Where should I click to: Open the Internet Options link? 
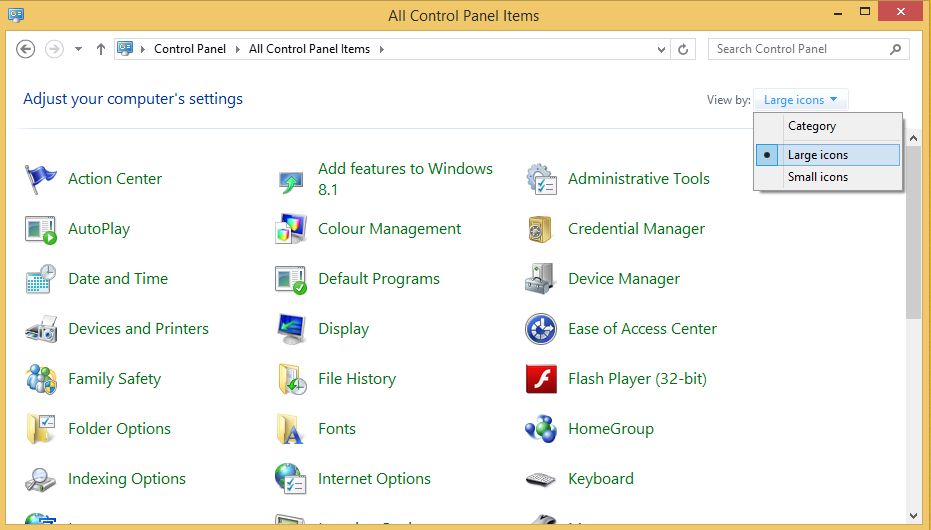374,479
